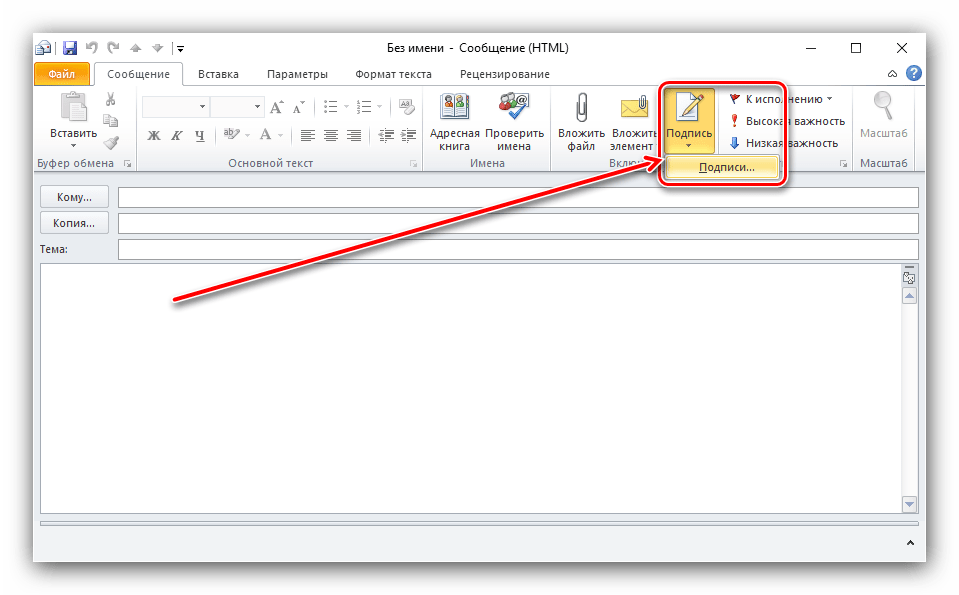Viewport: 959px width, 595px height.
Task: Save the message using the floppy disk icon
Action: click(70, 47)
